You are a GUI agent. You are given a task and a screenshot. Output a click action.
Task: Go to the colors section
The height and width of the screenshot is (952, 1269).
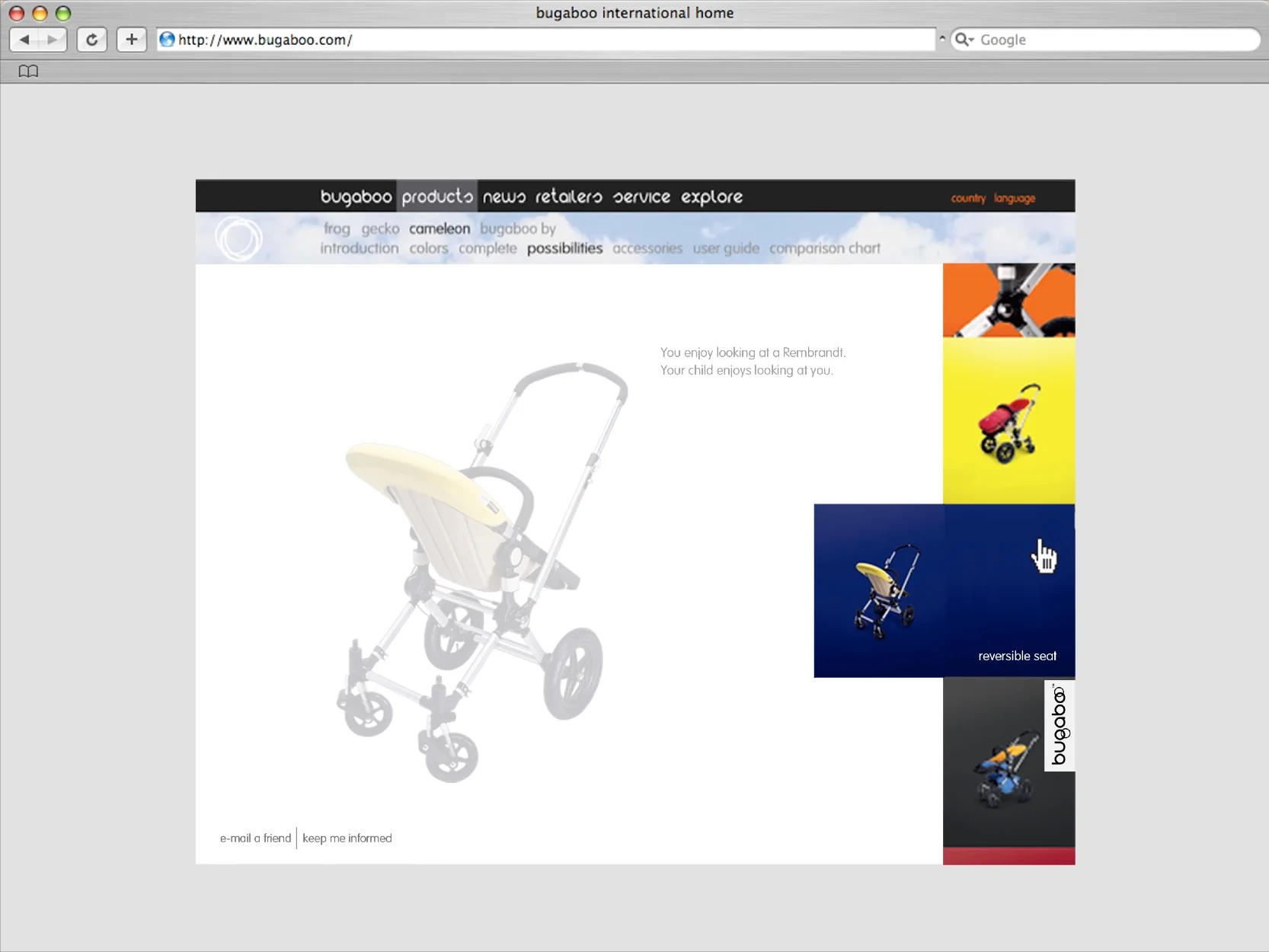pos(429,248)
